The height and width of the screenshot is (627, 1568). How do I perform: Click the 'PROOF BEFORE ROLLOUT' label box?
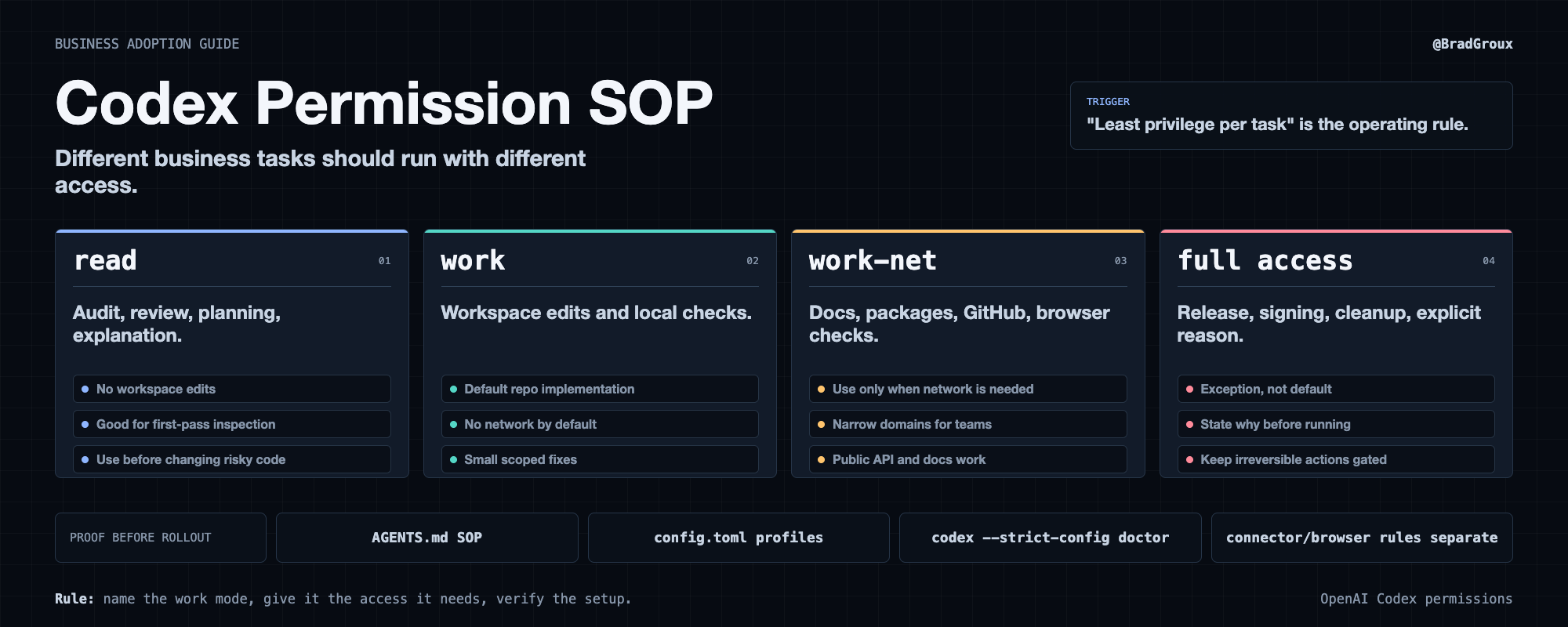tap(161, 538)
